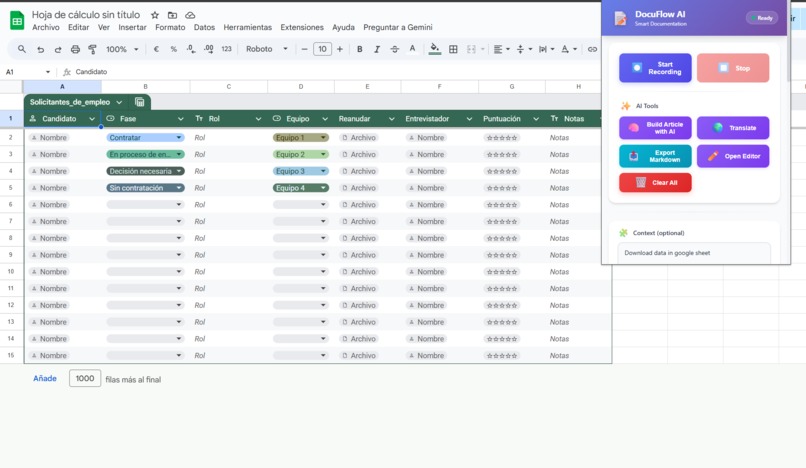The height and width of the screenshot is (468, 806).
Task: Open Preguntar a Gemini
Action: (398, 27)
